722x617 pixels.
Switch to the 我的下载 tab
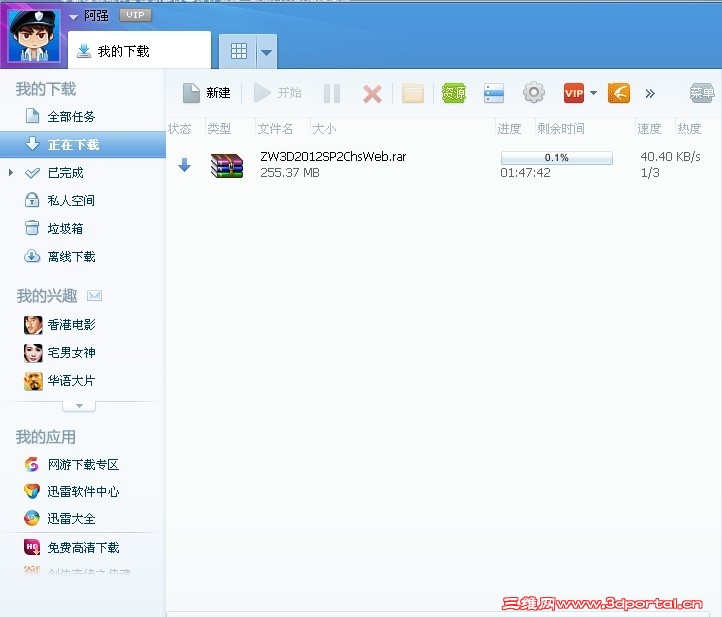[139, 51]
